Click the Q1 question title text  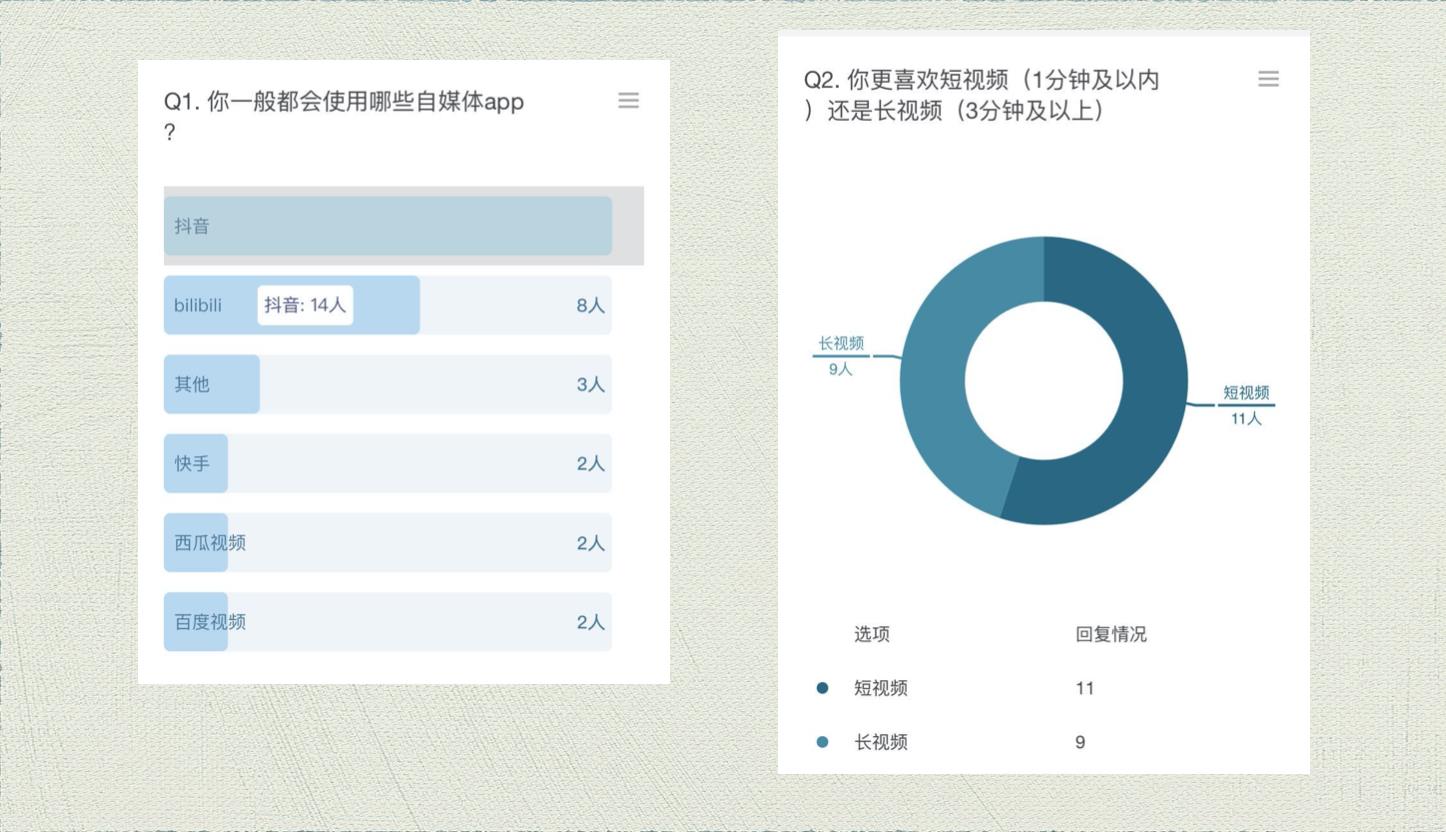click(344, 116)
